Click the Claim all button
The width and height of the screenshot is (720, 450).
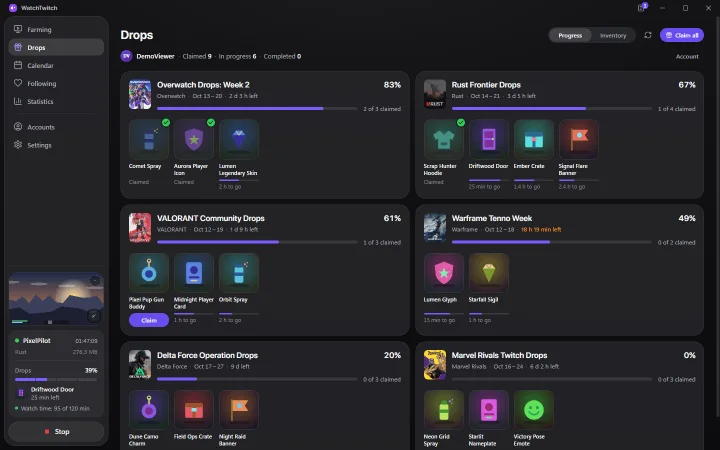pyautogui.click(x=681, y=35)
